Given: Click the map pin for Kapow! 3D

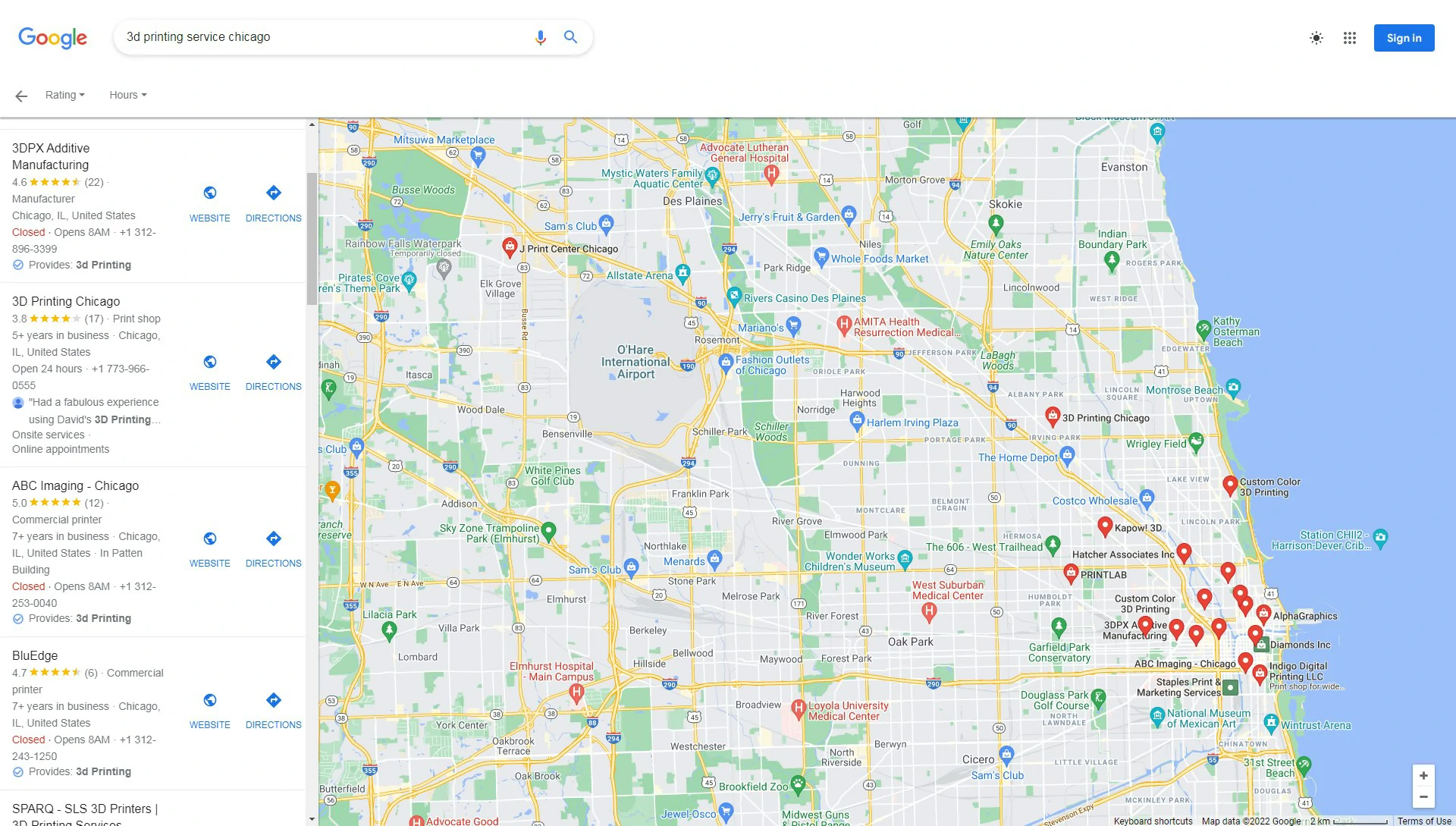Looking at the screenshot, I should (1104, 524).
